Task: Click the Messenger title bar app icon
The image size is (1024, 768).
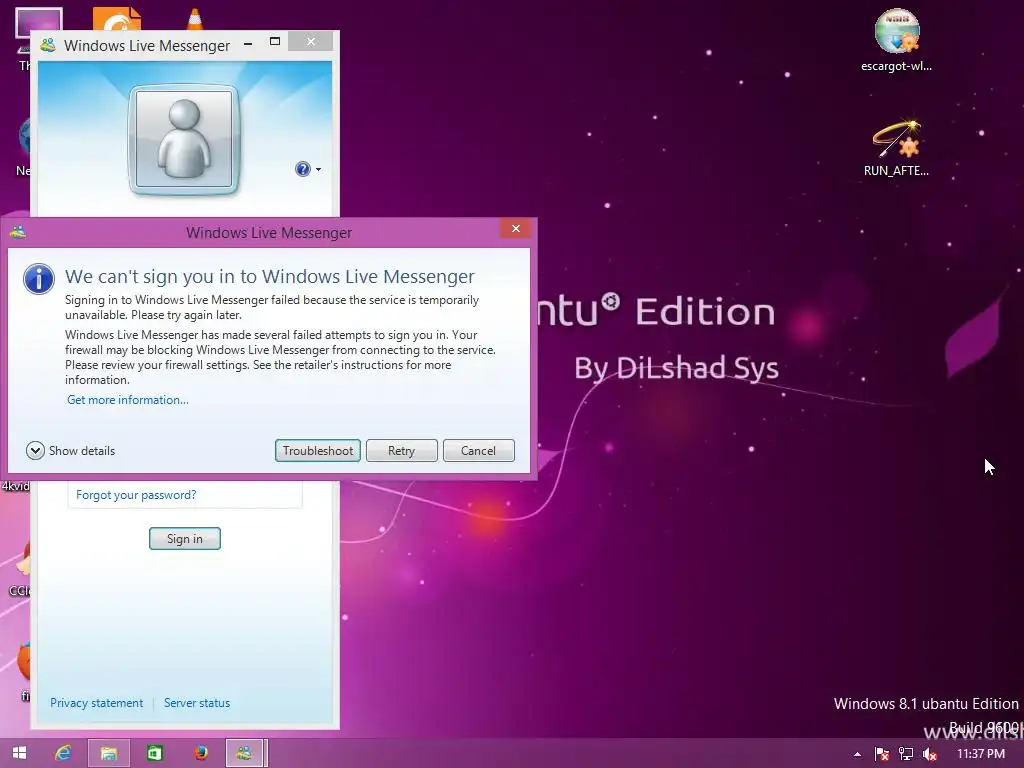Action: [x=48, y=45]
